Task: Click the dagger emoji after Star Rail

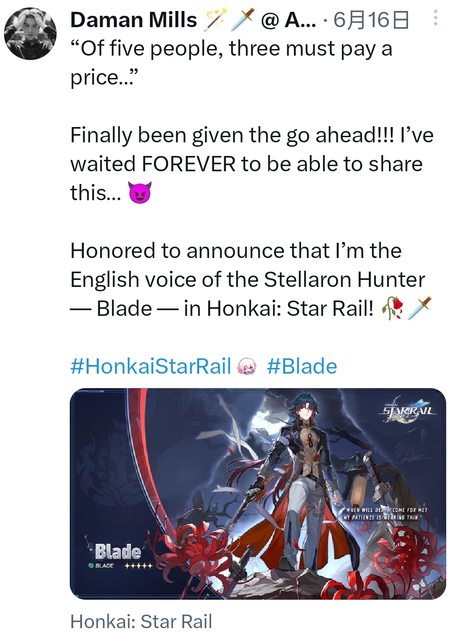Action: click(x=419, y=308)
